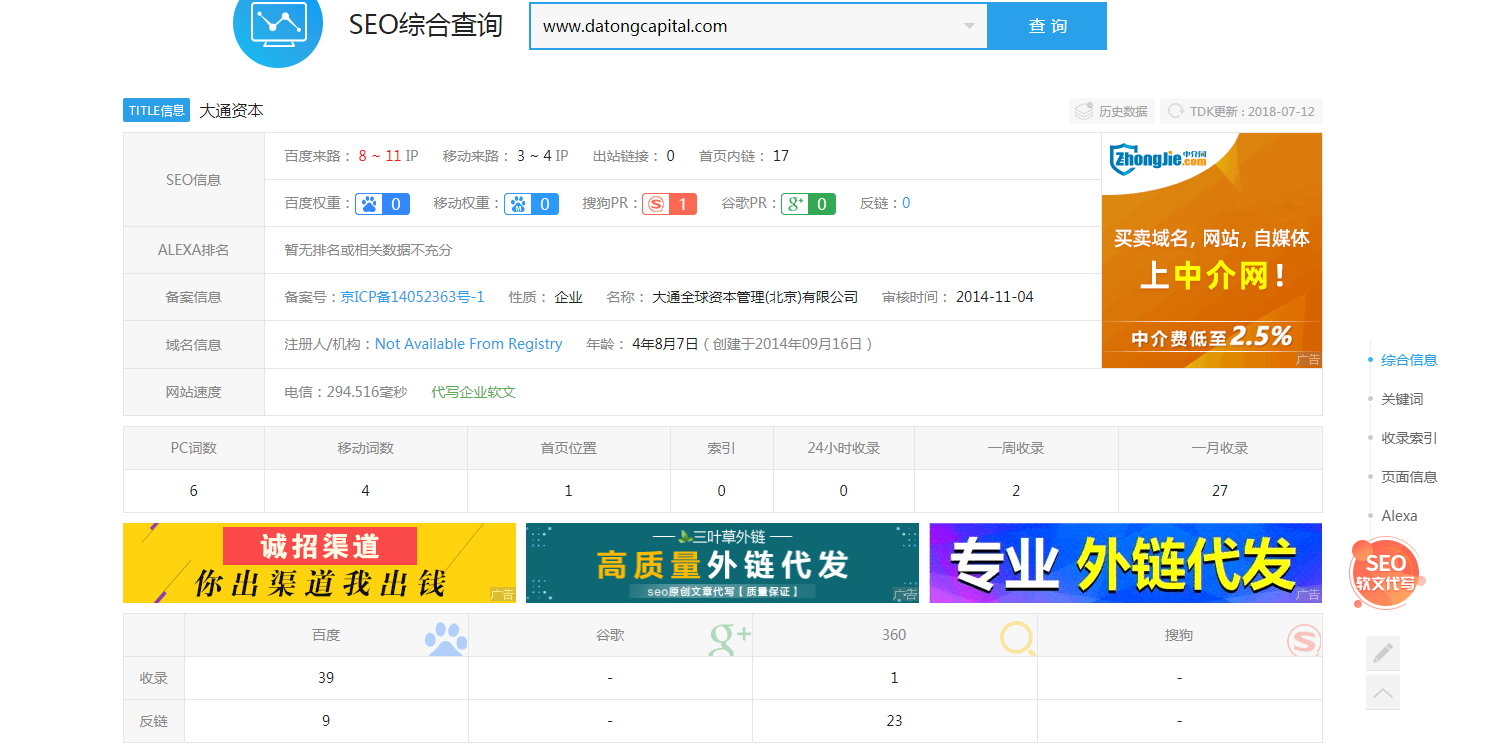1494x755 pixels.
Task: Click the PC词数 value 6
Action: [194, 491]
